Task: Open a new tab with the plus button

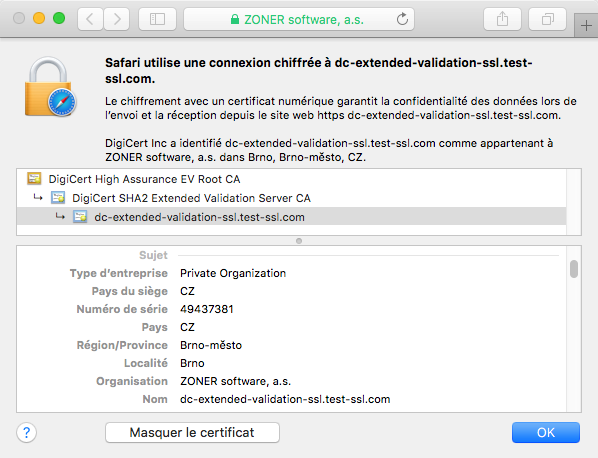Action: pyautogui.click(x=586, y=26)
